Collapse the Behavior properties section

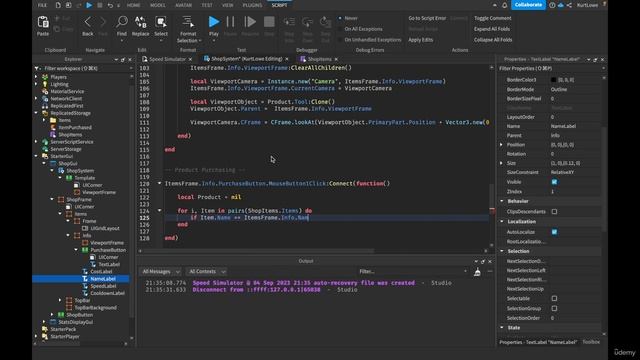(x=502, y=201)
